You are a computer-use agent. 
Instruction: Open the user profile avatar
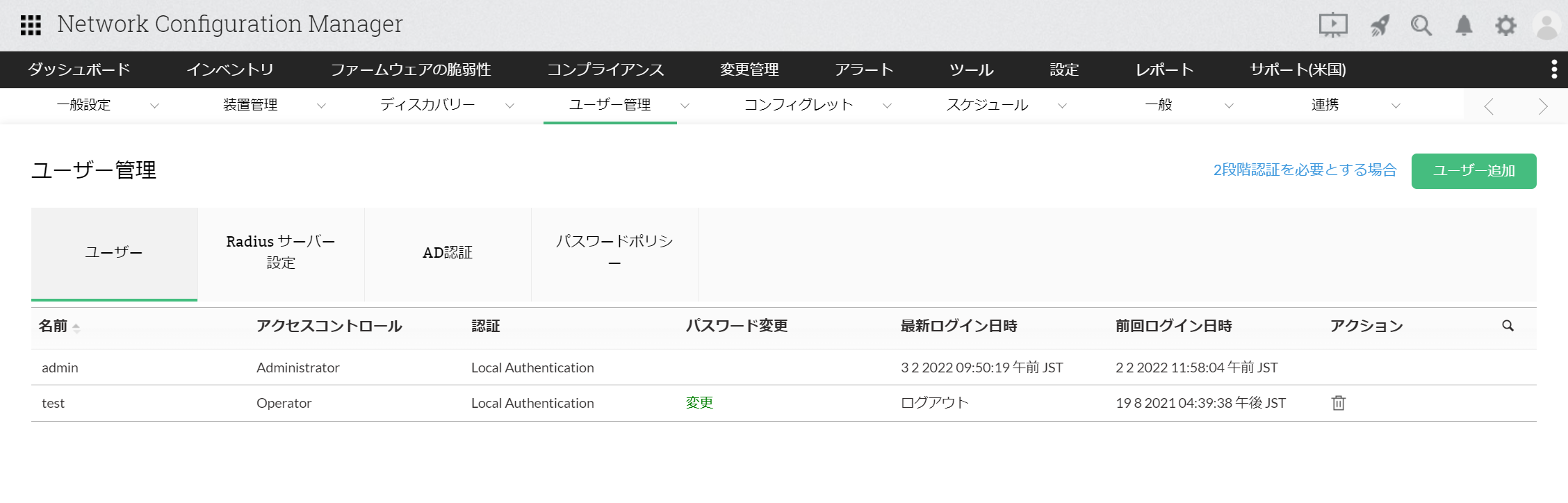1547,26
